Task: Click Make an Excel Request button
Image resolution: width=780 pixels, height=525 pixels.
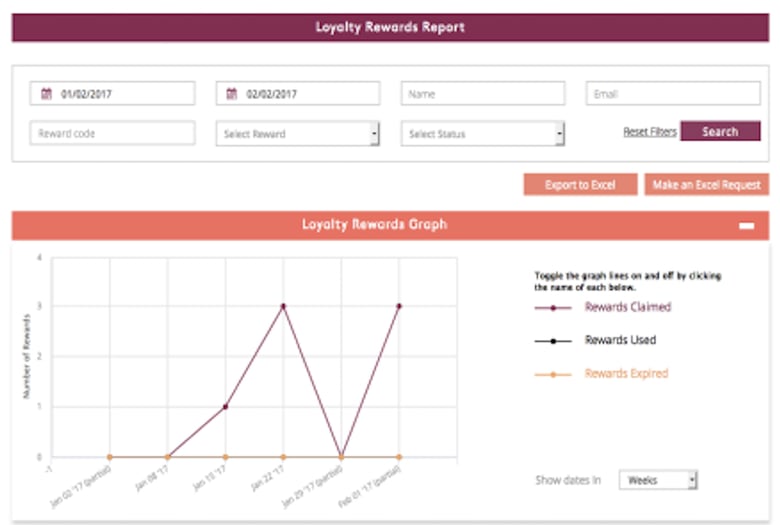Action: coord(707,185)
